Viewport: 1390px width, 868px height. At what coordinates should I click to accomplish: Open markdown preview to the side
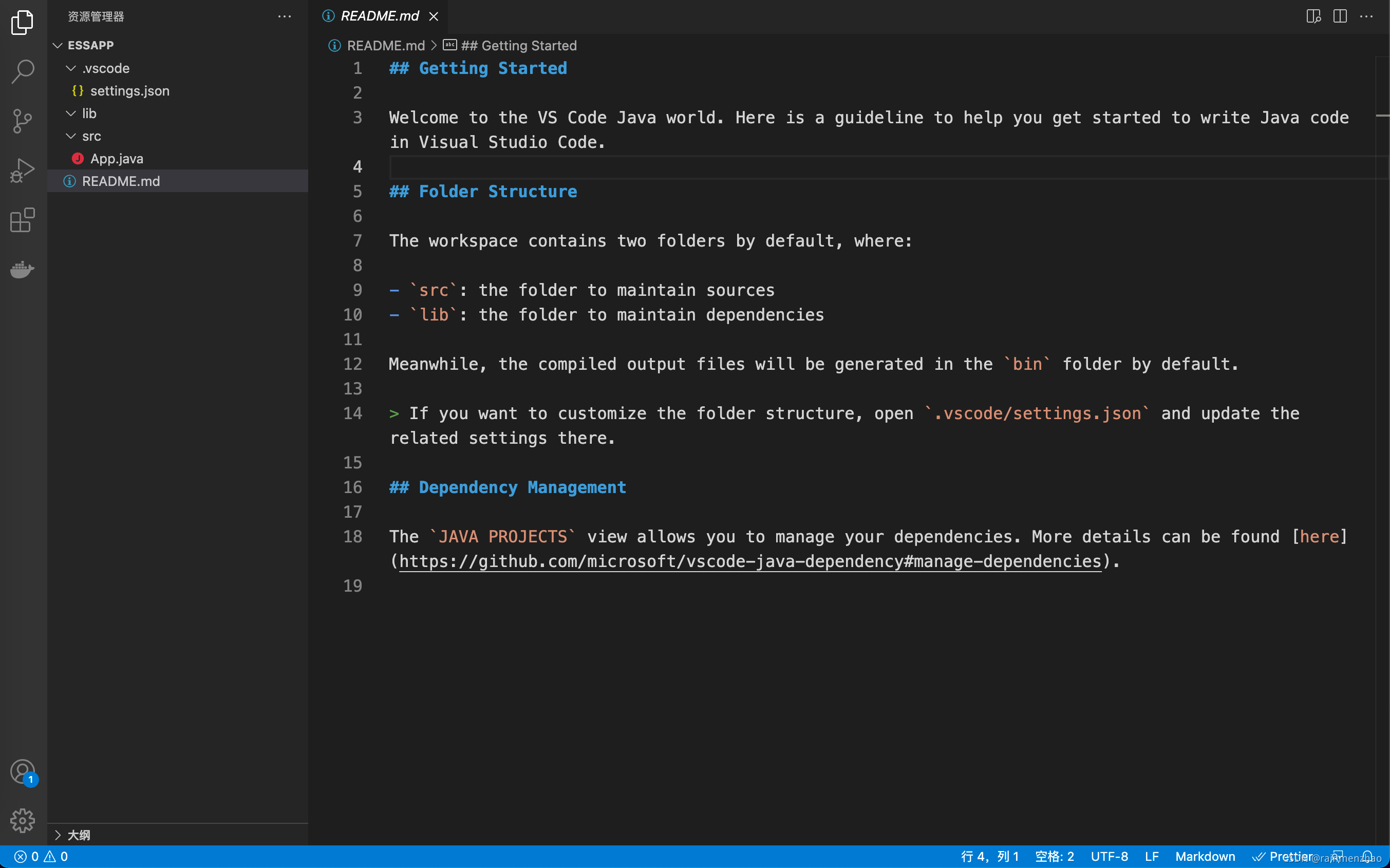(1313, 16)
